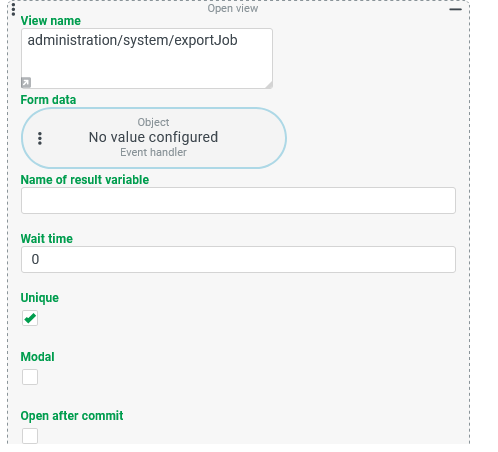Click the Open view panel title
Image resolution: width=498 pixels, height=452 pixels.
[233, 8]
